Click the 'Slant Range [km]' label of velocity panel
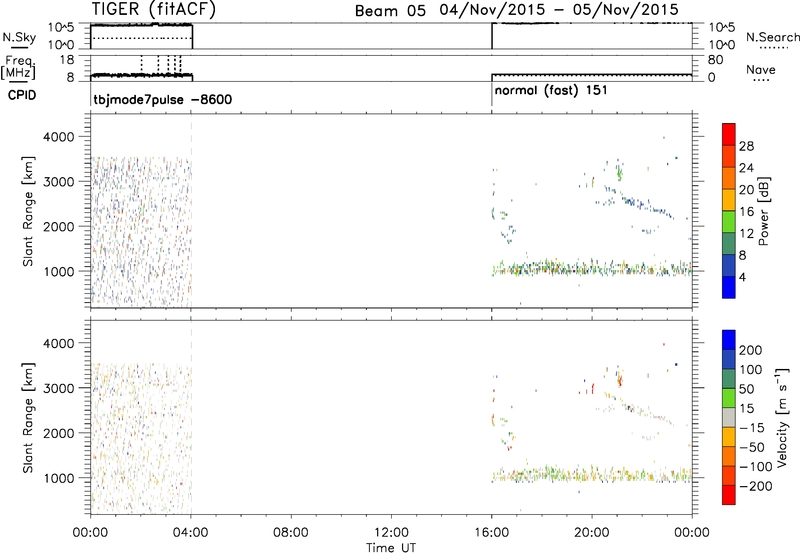 [28, 417]
